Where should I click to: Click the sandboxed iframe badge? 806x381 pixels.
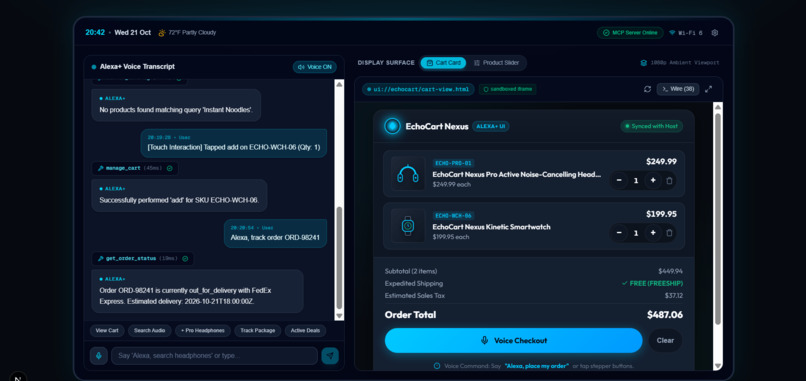[508, 89]
